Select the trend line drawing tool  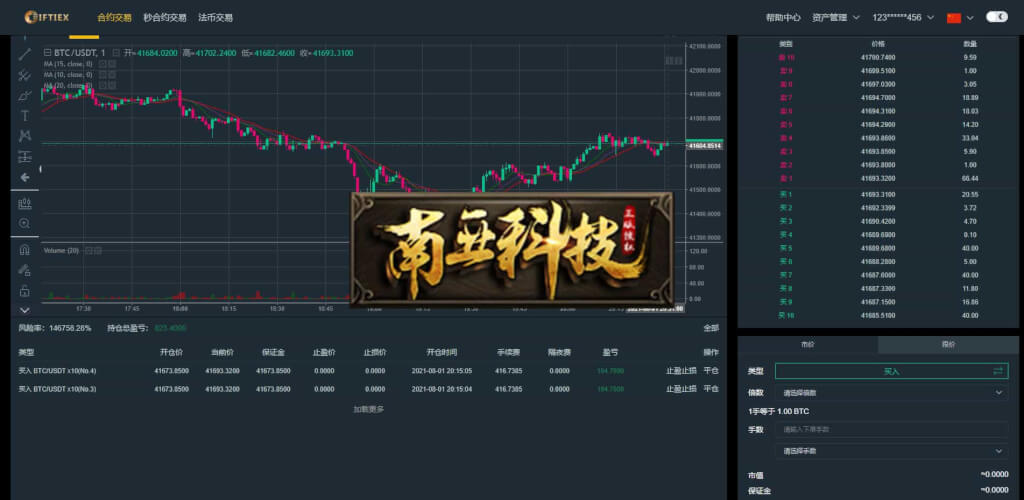click(25, 54)
